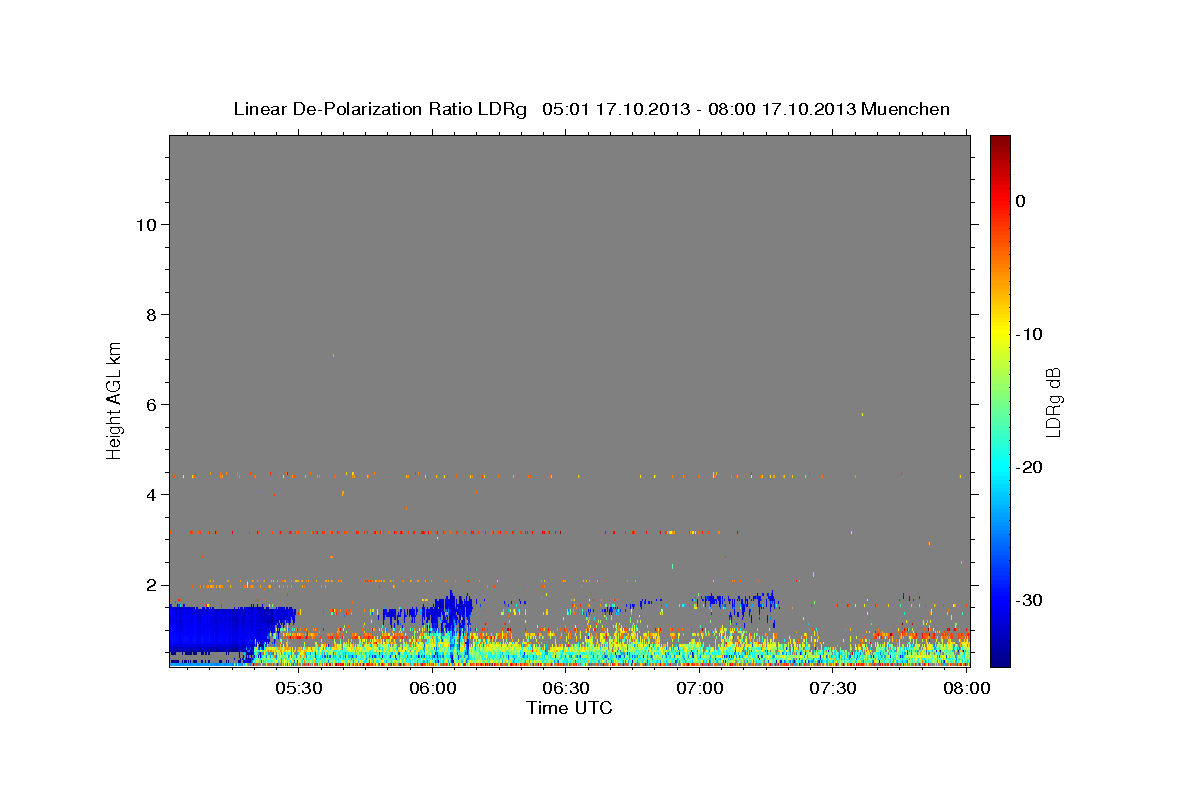Click the 06:00 time tick label
Screen dimensions: 1200x800
pyautogui.click(x=433, y=688)
